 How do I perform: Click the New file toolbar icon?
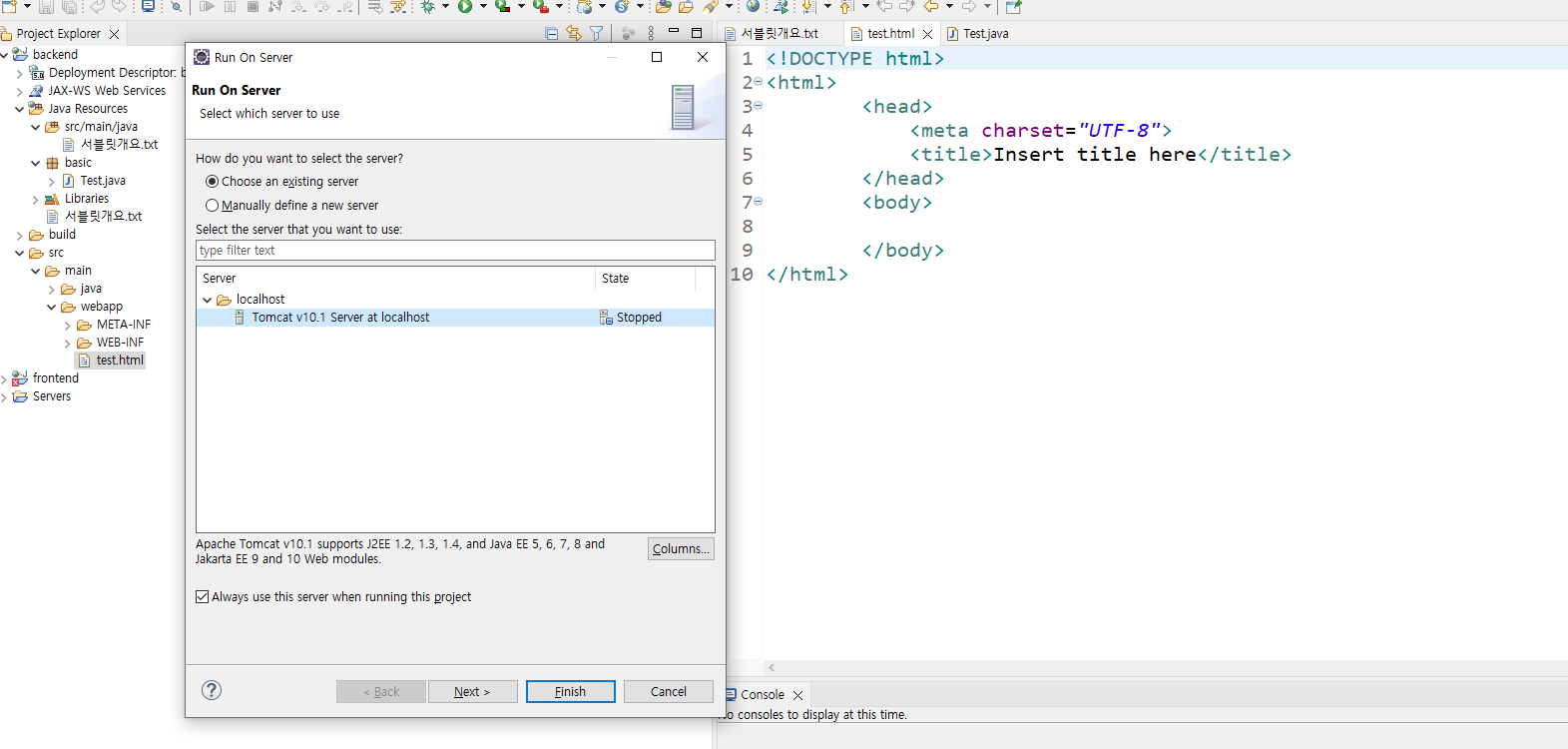(x=9, y=6)
